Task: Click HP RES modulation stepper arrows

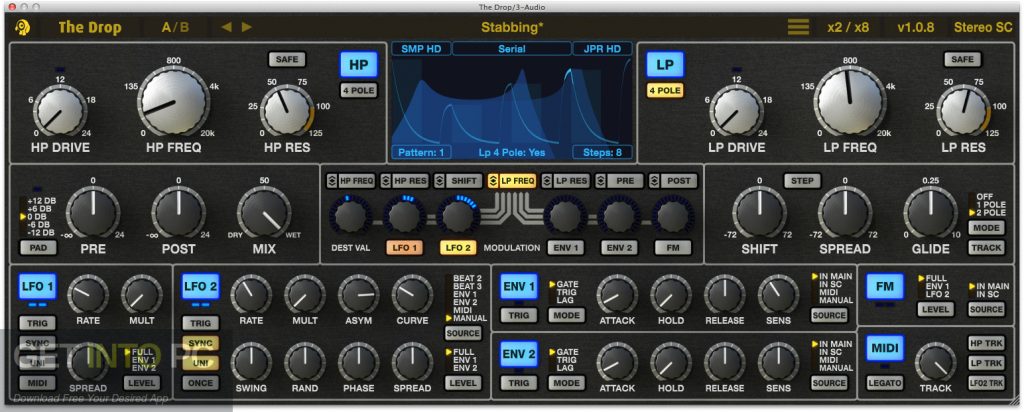Action: pyautogui.click(x=385, y=181)
